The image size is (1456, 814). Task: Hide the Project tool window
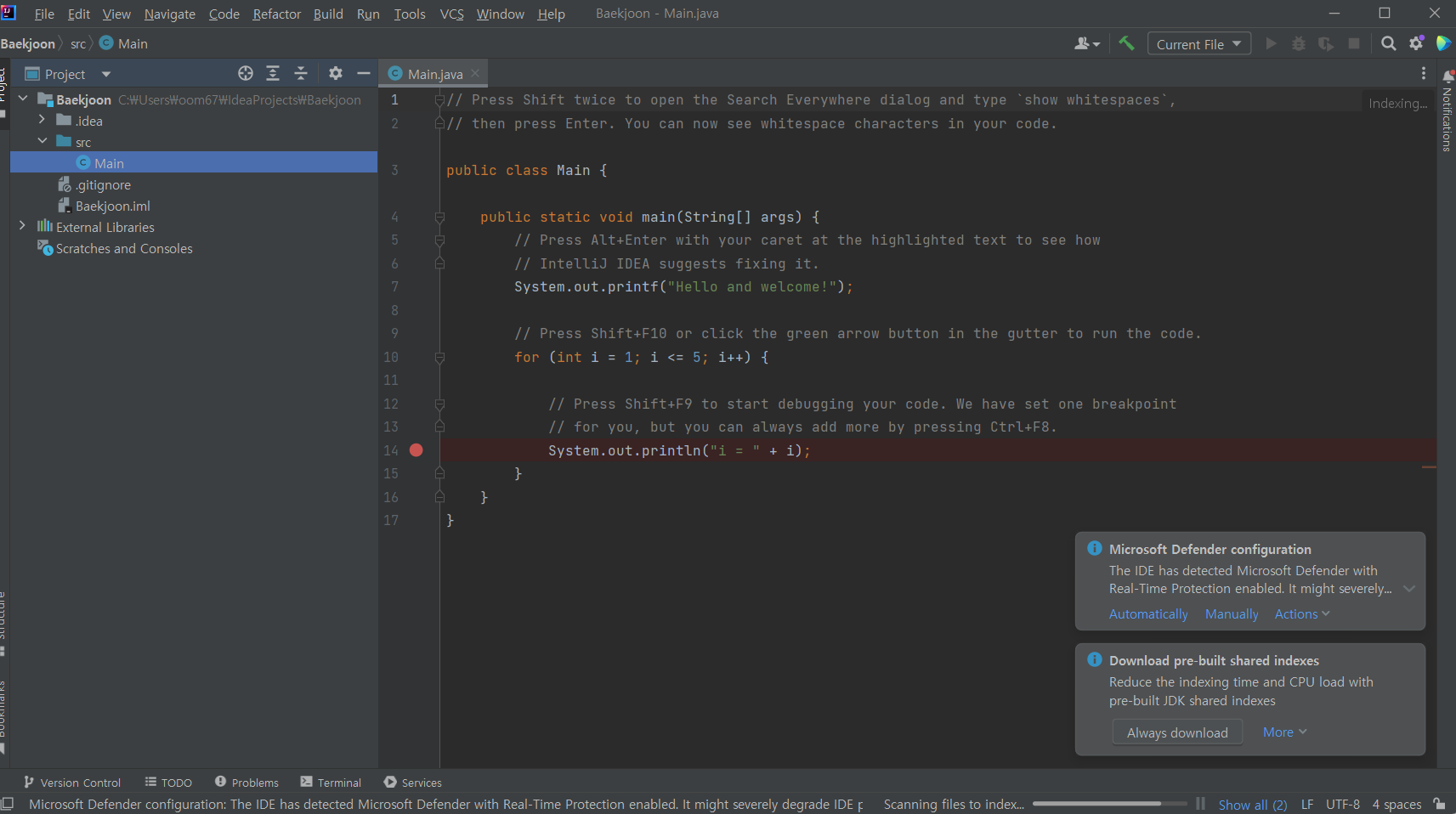[364, 74]
